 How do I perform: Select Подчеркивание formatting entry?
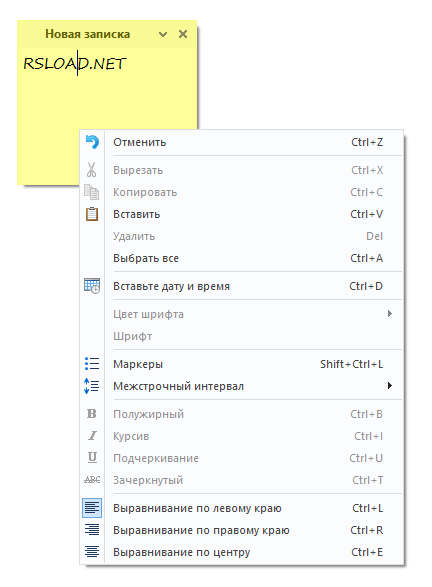pos(242,458)
